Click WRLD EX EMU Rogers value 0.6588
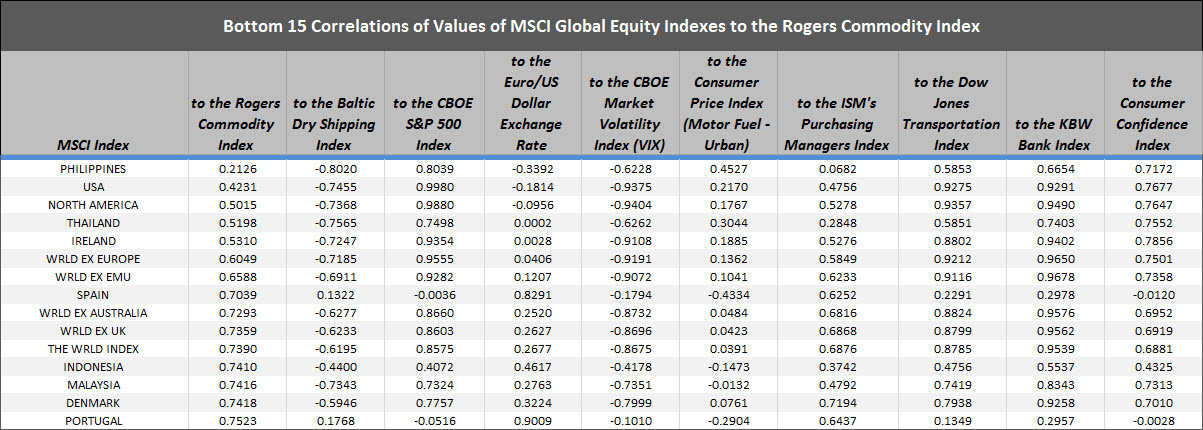The image size is (1203, 430). (x=236, y=277)
